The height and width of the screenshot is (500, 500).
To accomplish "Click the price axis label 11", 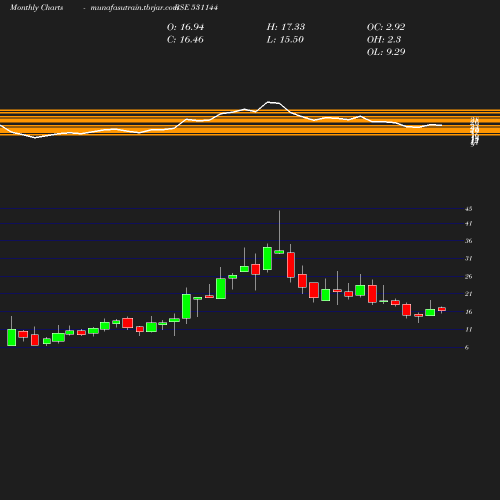I will [x=469, y=330].
